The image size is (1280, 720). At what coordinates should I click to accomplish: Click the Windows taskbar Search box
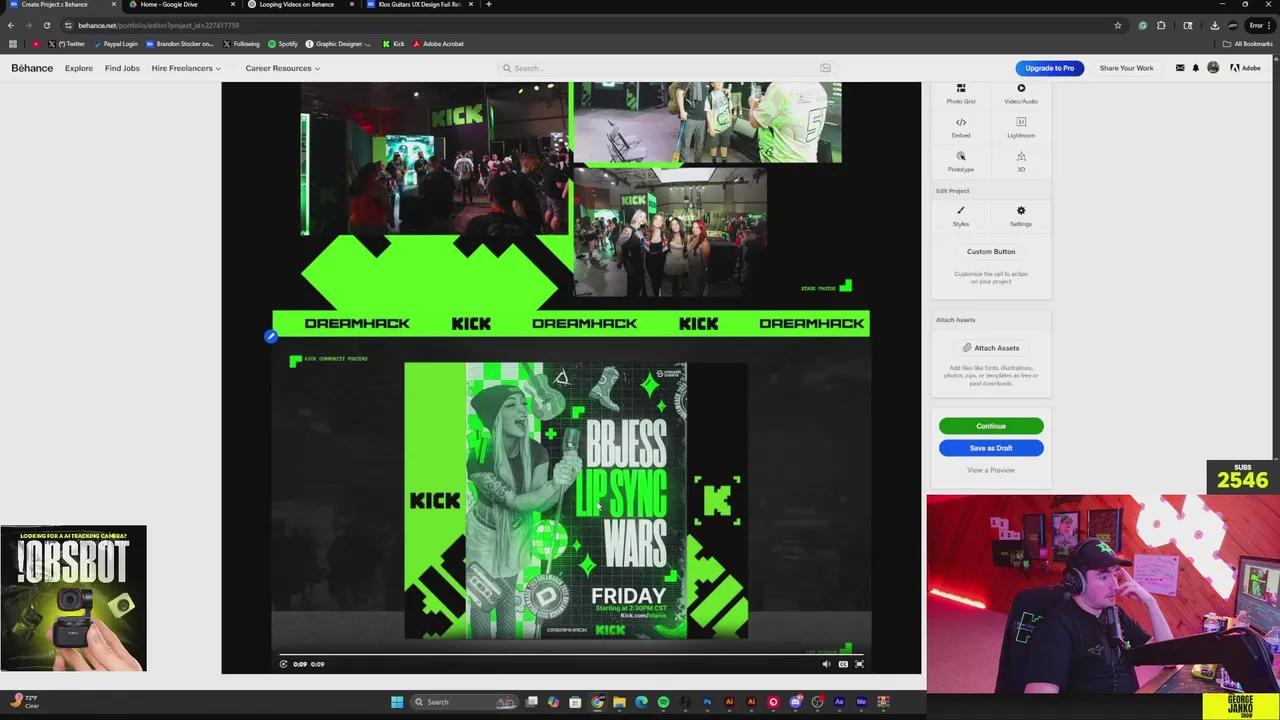pos(464,702)
